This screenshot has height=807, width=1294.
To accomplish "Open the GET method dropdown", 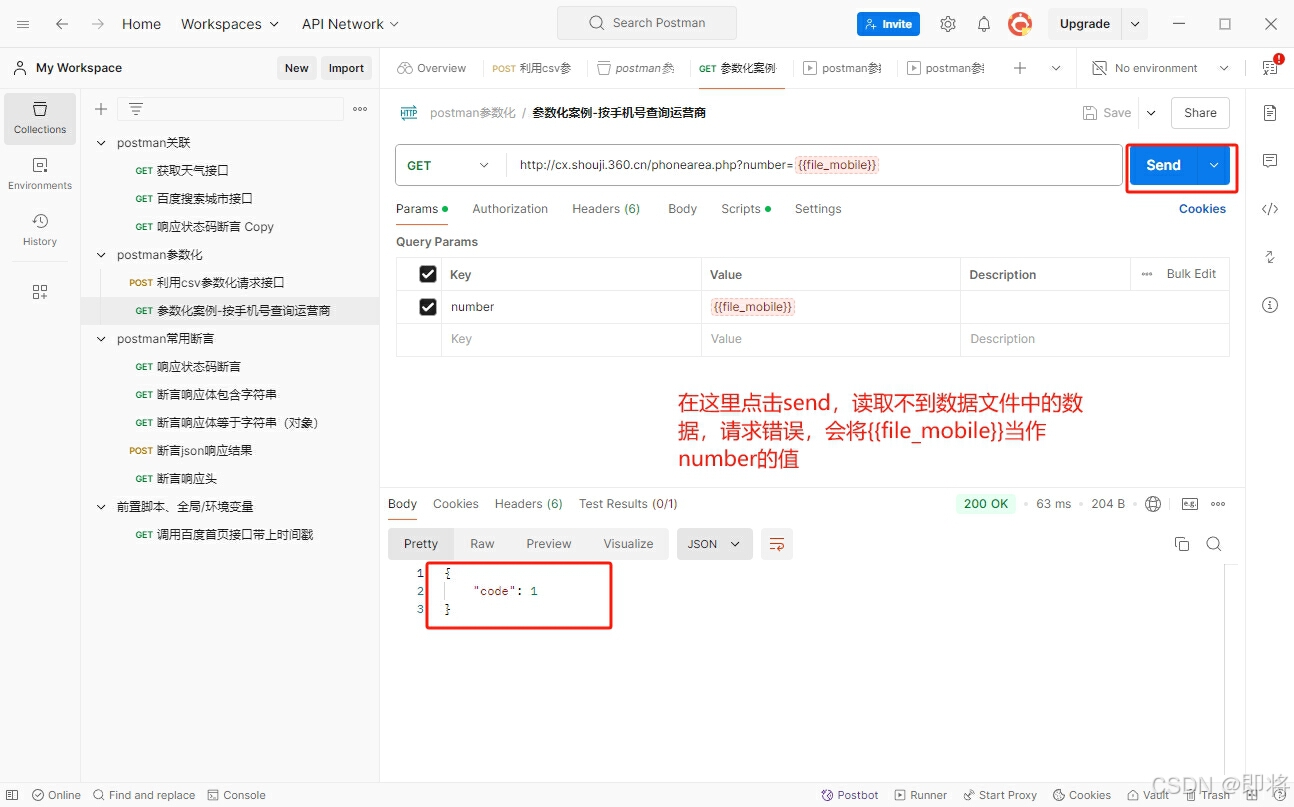I will 450,165.
